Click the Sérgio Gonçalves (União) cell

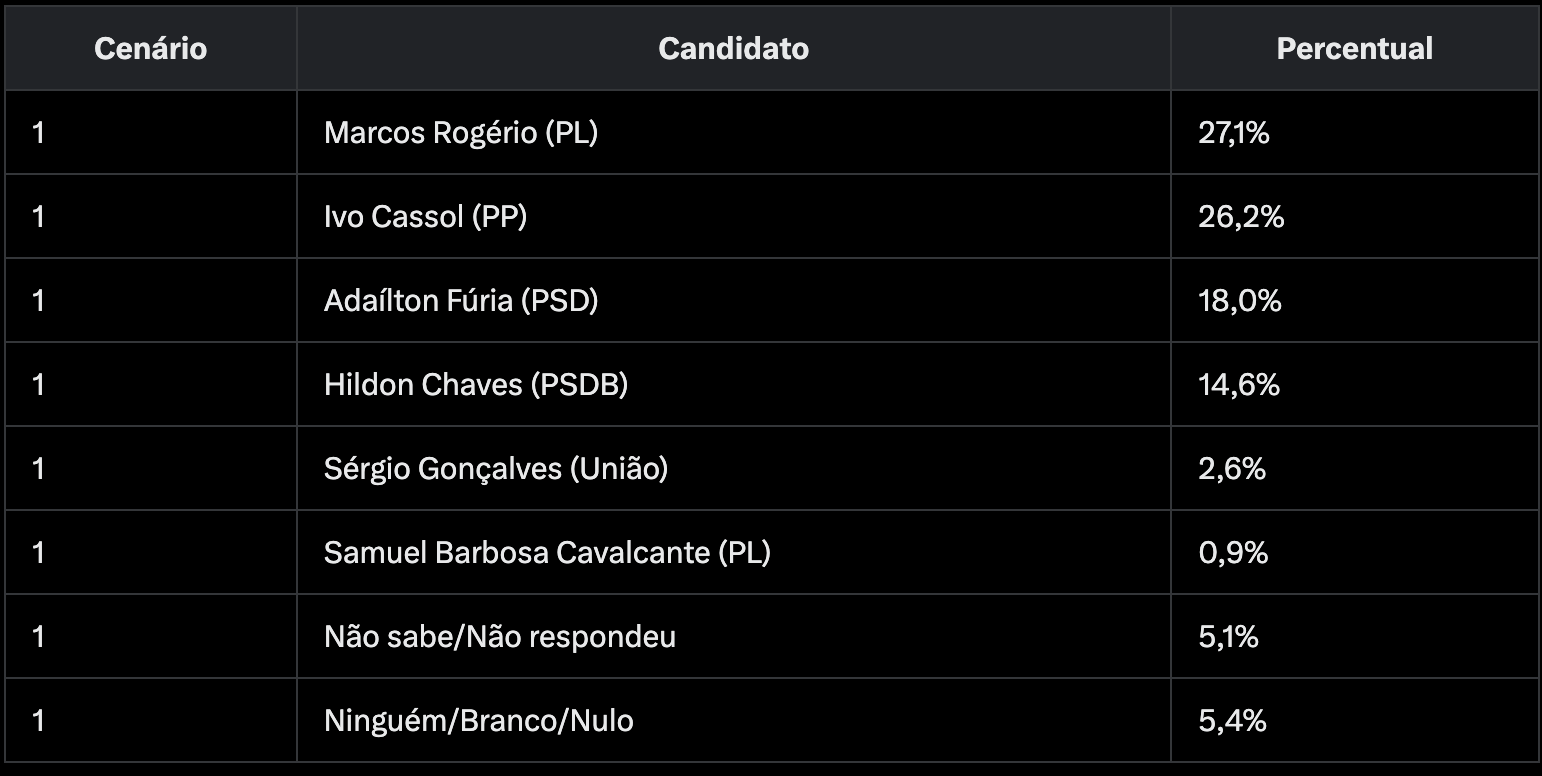pyautogui.click(x=496, y=469)
